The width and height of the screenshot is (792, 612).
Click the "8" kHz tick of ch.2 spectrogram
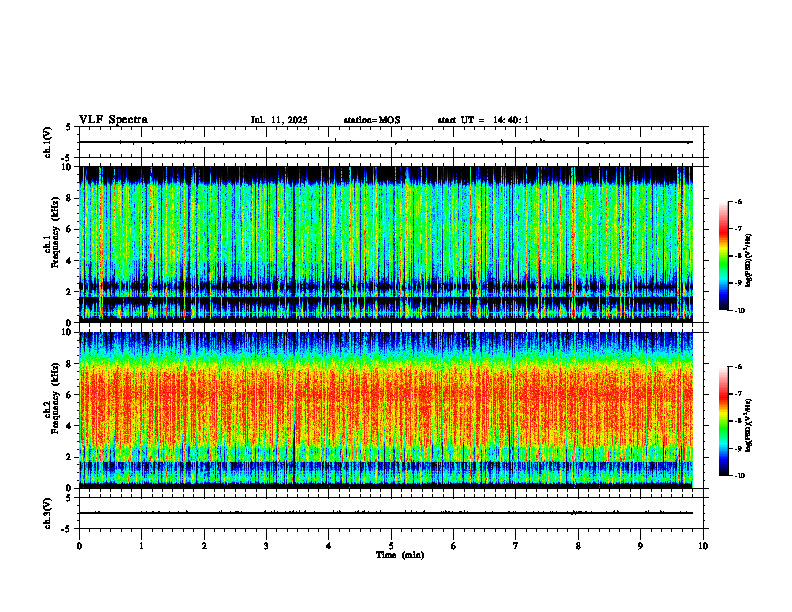(x=70, y=364)
